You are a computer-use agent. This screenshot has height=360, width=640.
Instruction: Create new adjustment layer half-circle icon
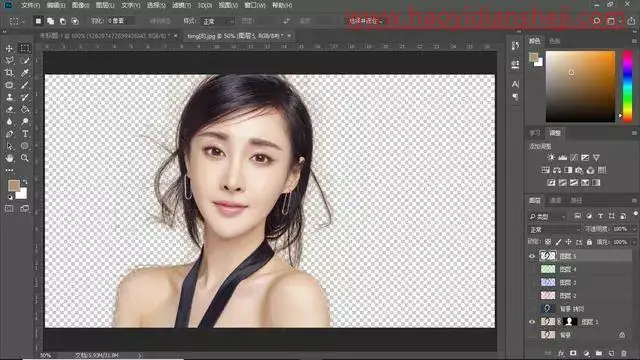586,353
